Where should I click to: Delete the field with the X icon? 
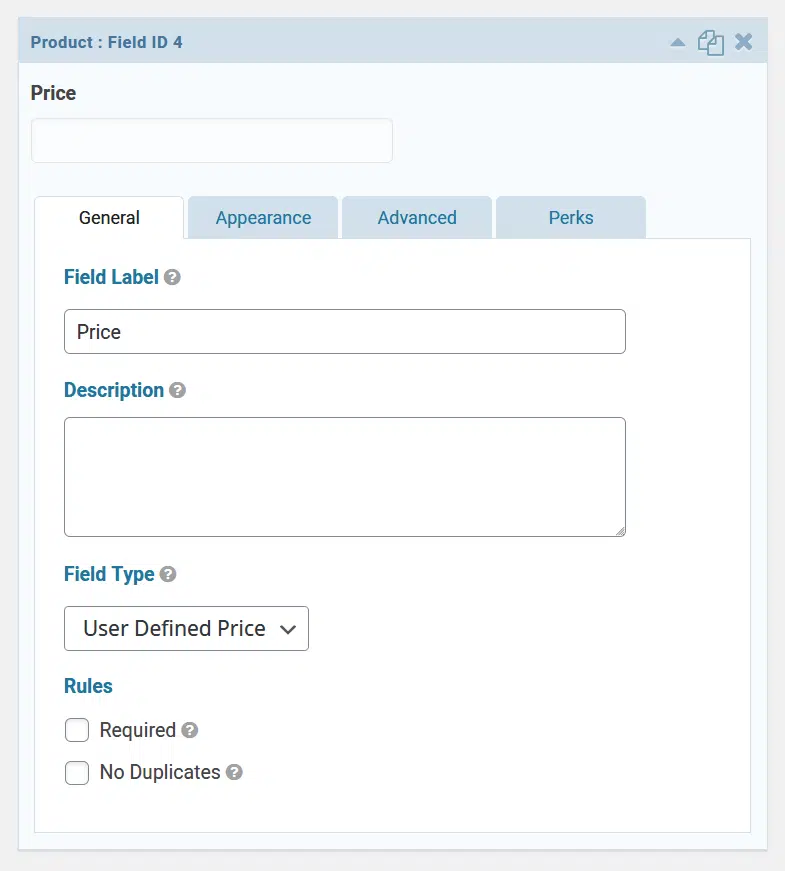pyautogui.click(x=743, y=42)
